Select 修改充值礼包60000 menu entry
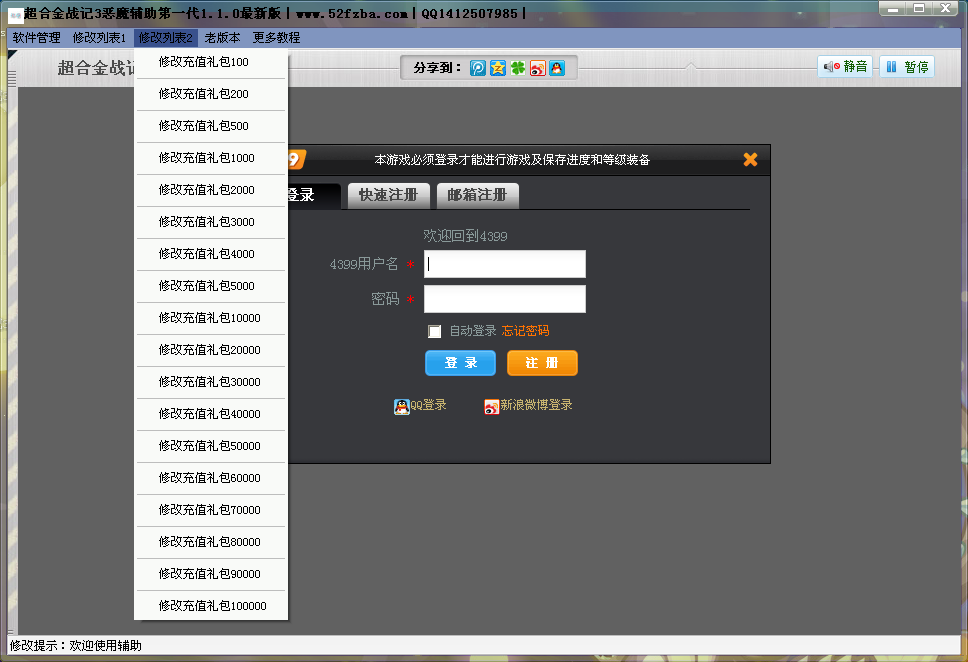Image resolution: width=968 pixels, height=662 pixels. pos(211,478)
